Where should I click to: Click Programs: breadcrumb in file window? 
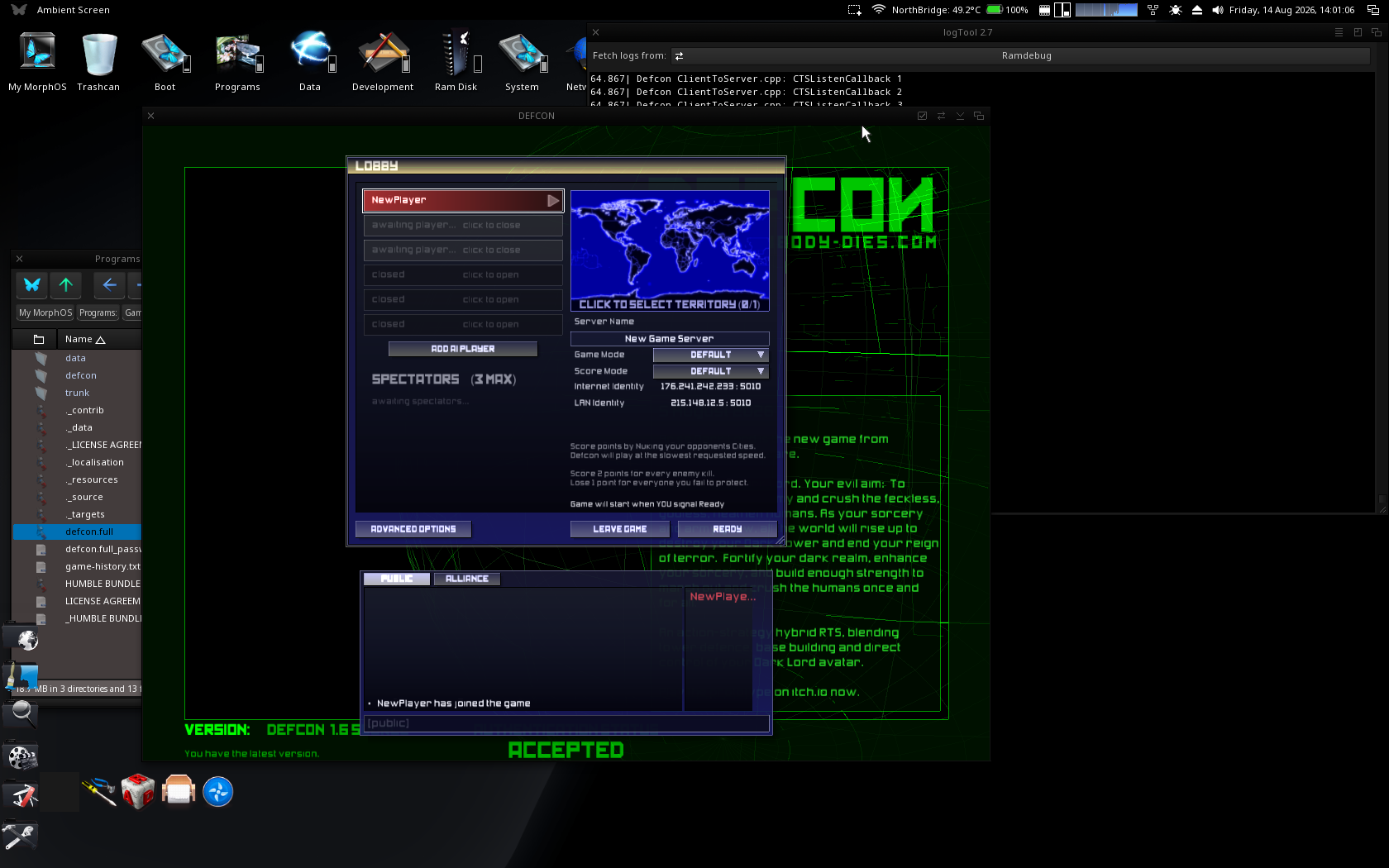pyautogui.click(x=98, y=312)
